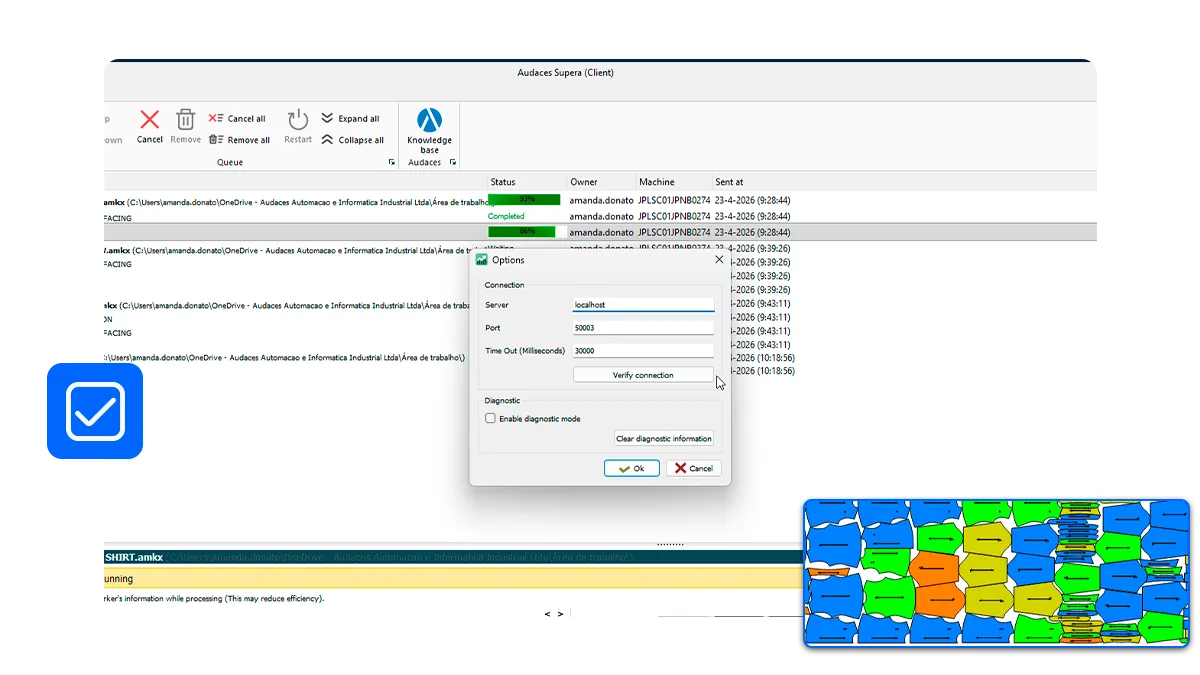This screenshot has height=675, width=1200.
Task: Click the Server input field showing localhost
Action: 643,304
